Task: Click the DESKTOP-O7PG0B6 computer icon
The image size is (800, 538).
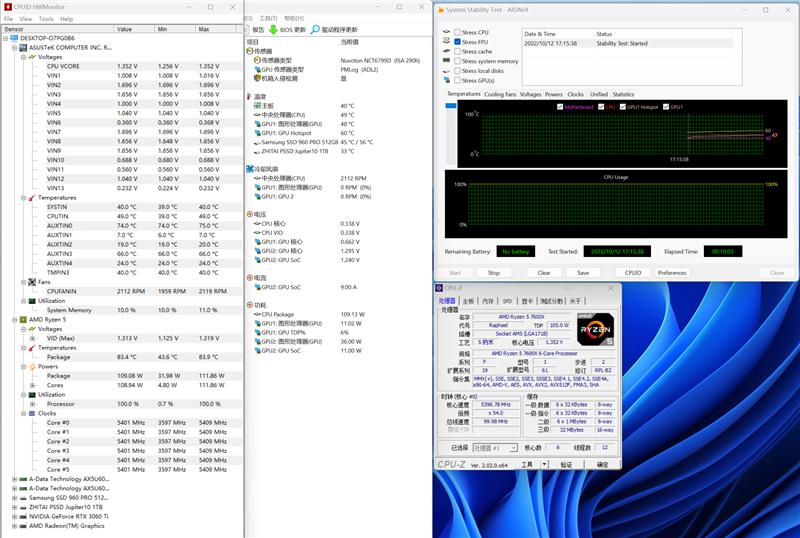Action: point(14,38)
